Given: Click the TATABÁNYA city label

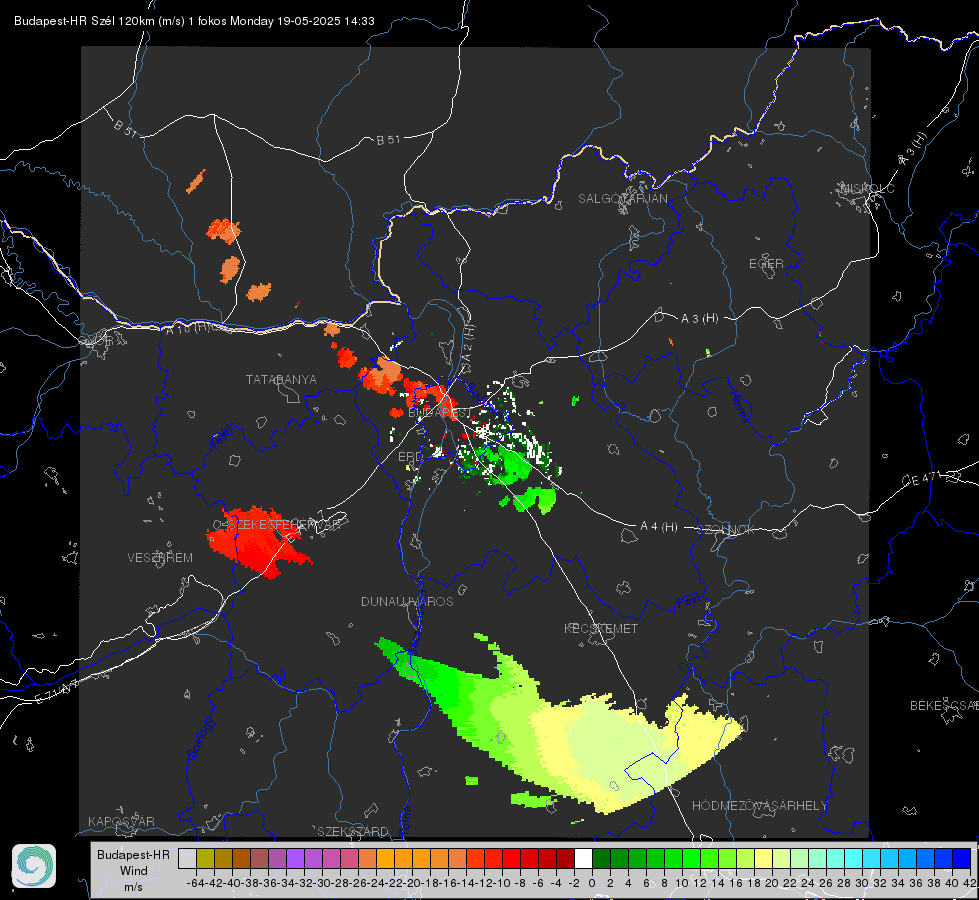Looking at the screenshot, I should tap(281, 379).
